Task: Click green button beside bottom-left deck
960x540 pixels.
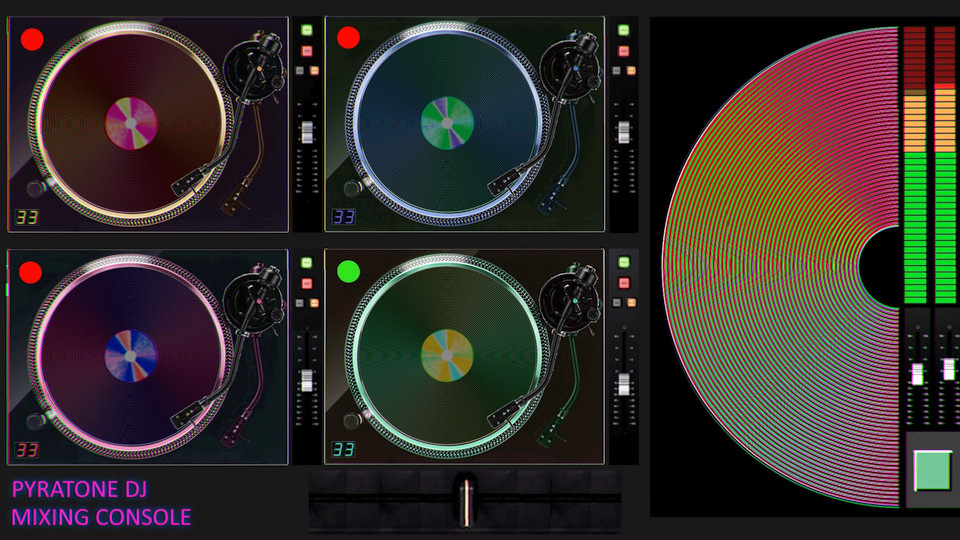Action: pyautogui.click(x=307, y=263)
